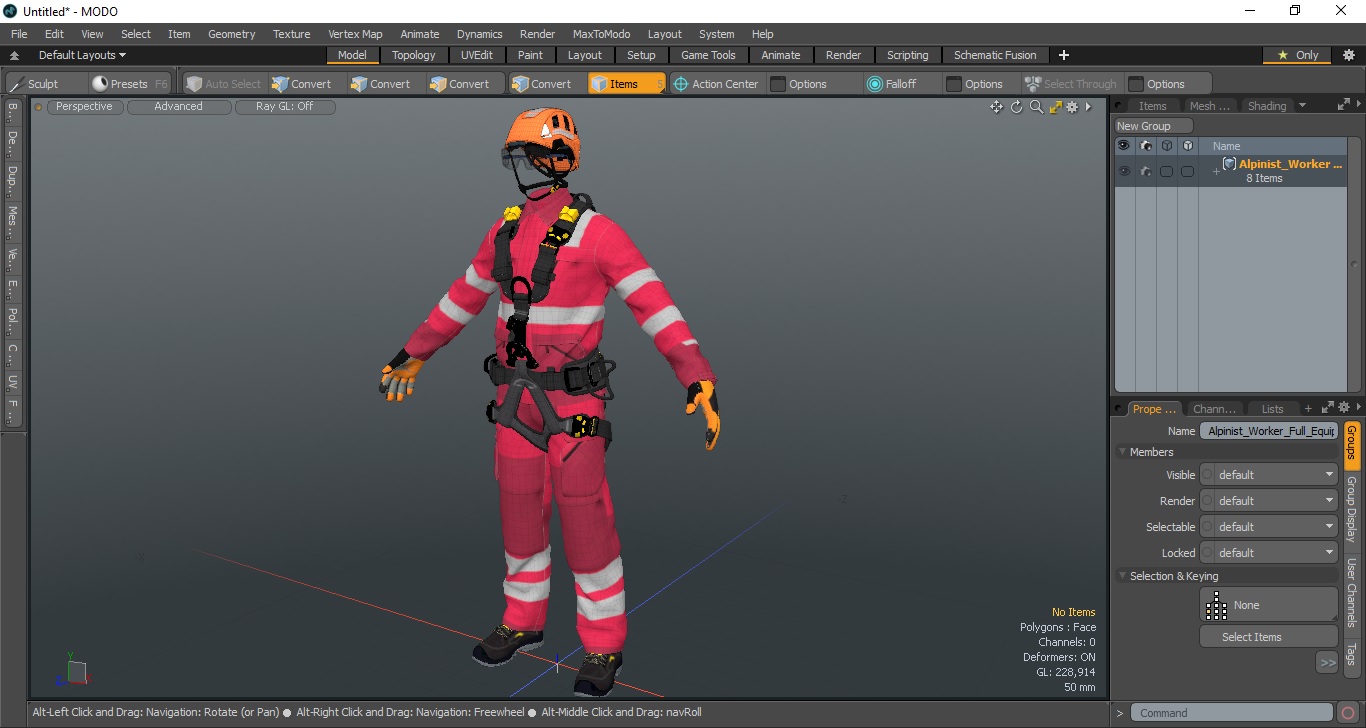
Task: Open the Vertex Map menu
Action: 355,34
